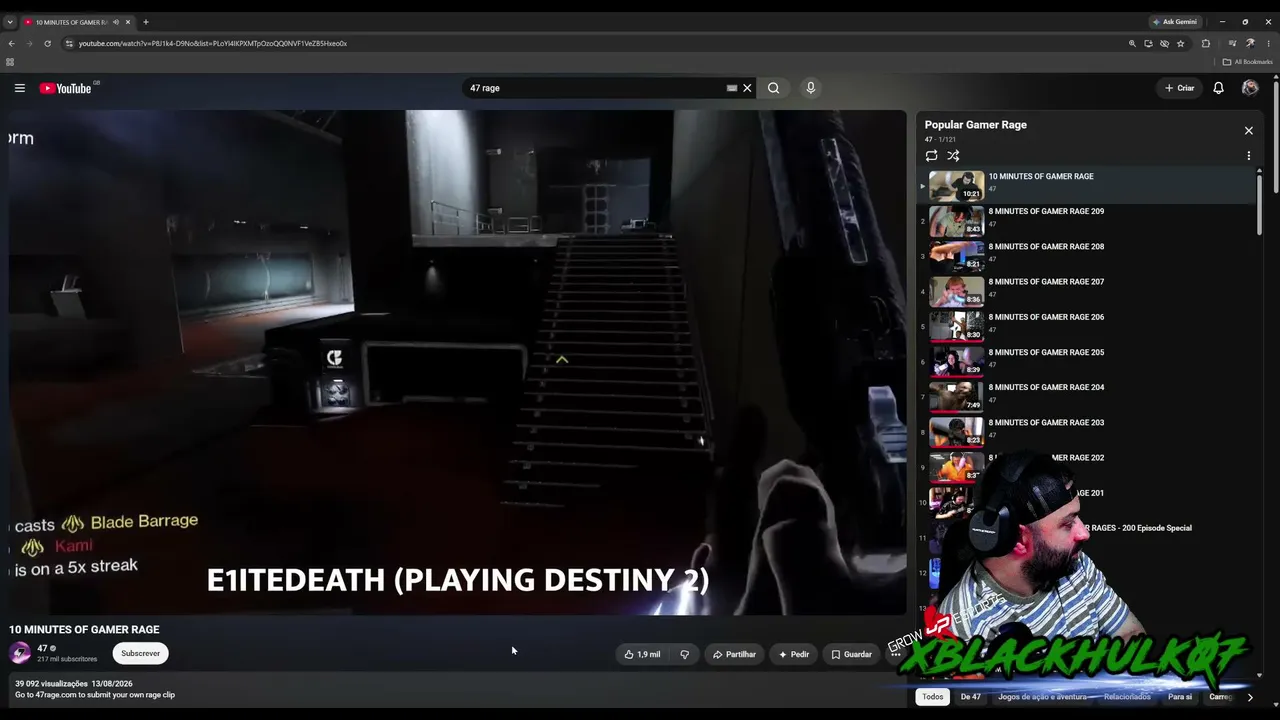Save video with Guardar button
1280x720 pixels.
point(852,654)
